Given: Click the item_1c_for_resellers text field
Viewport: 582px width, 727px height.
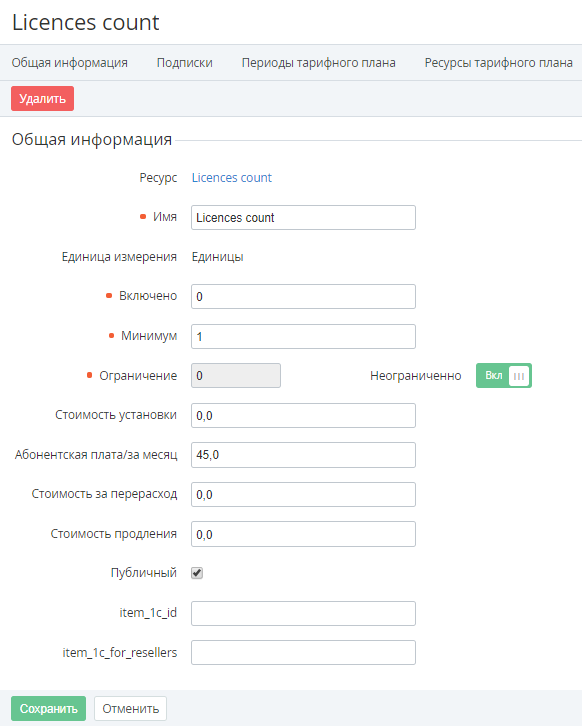Looking at the screenshot, I should click(303, 652).
